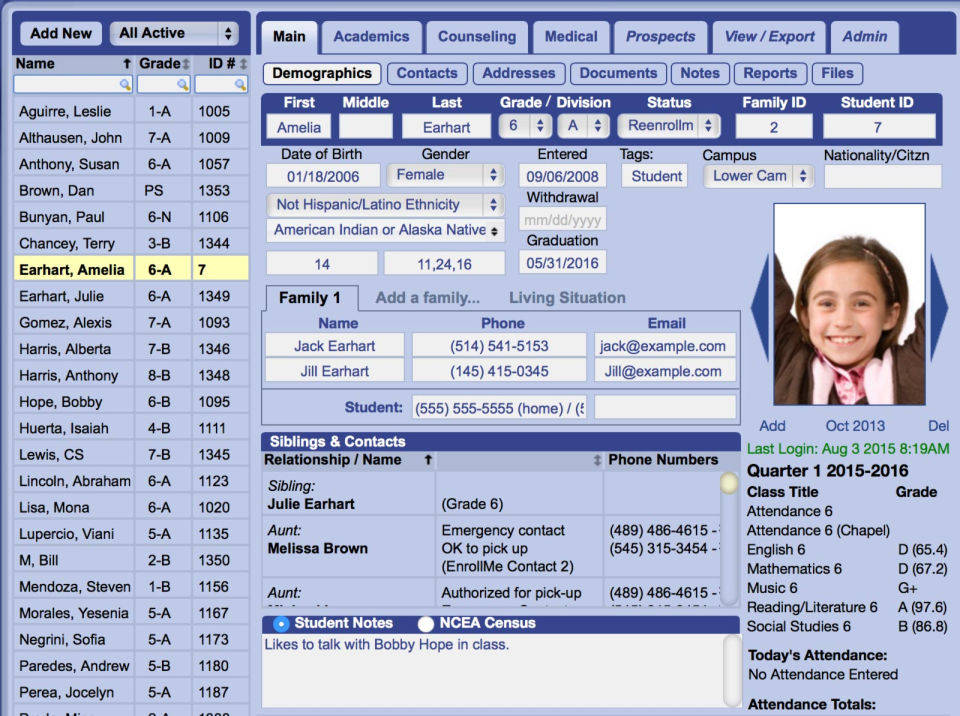
Task: Show the previous student photo with left arrow
Action: coord(760,307)
